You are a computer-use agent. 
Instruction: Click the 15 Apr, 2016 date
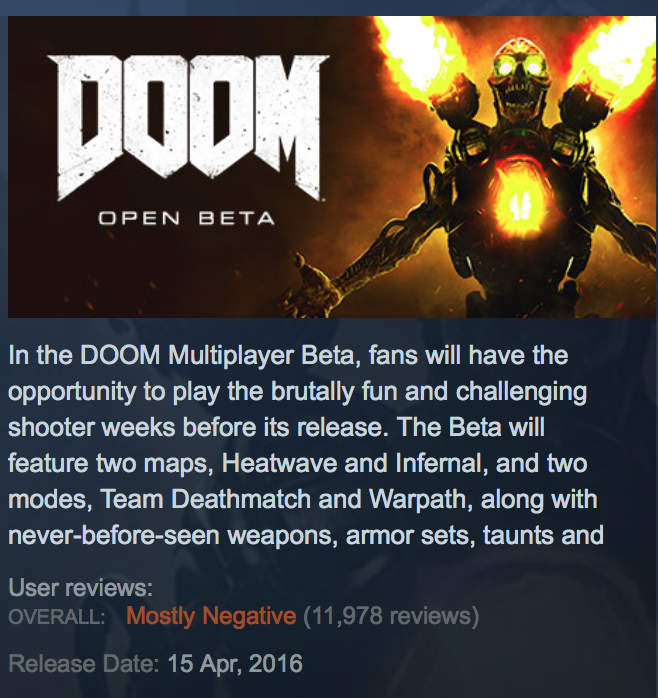coord(235,664)
